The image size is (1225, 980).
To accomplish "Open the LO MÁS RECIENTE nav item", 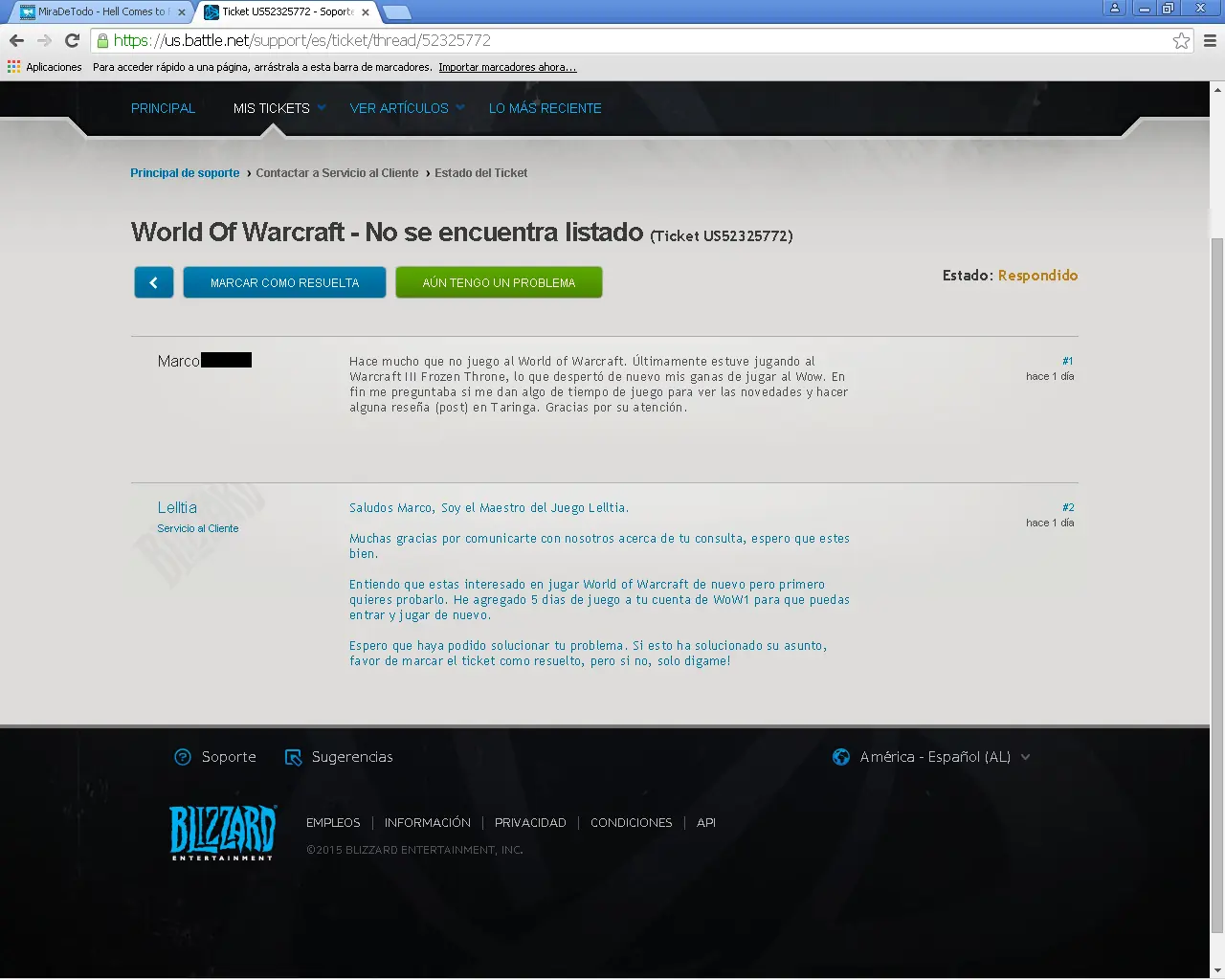I will coord(546,108).
